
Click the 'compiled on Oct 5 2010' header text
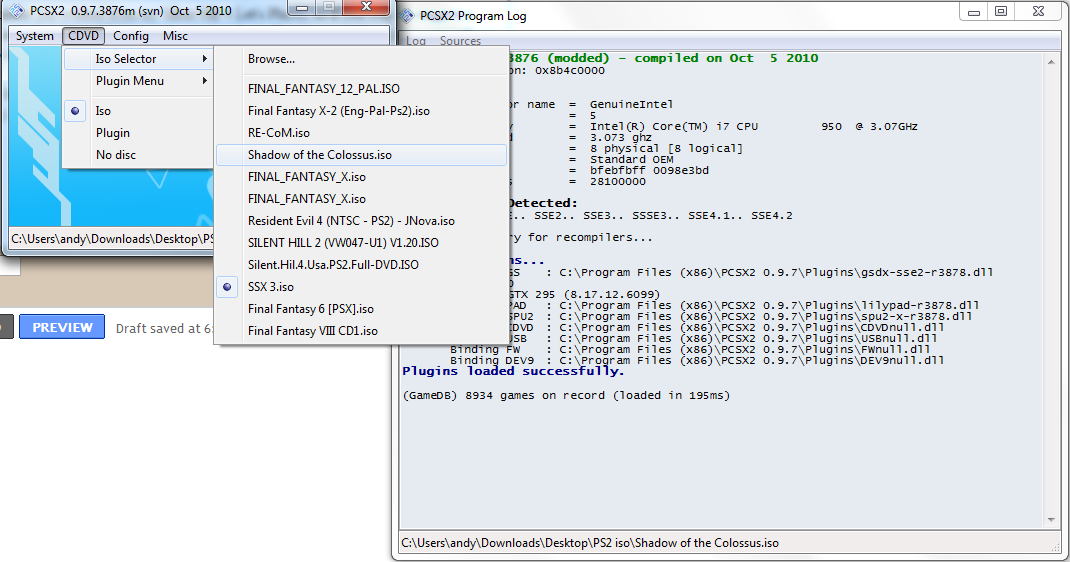coord(726,58)
